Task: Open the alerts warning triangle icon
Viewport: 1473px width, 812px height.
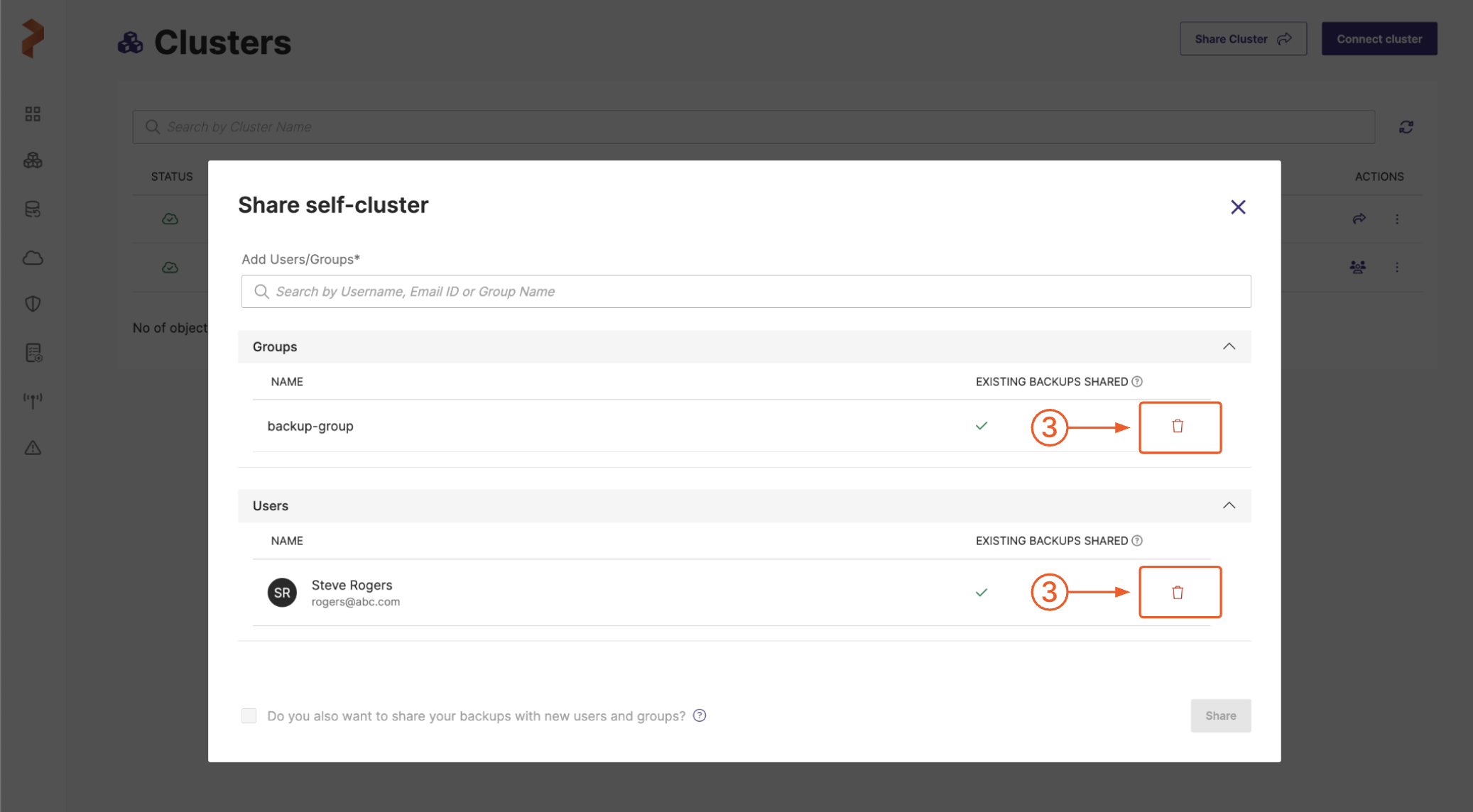Action: (x=33, y=448)
